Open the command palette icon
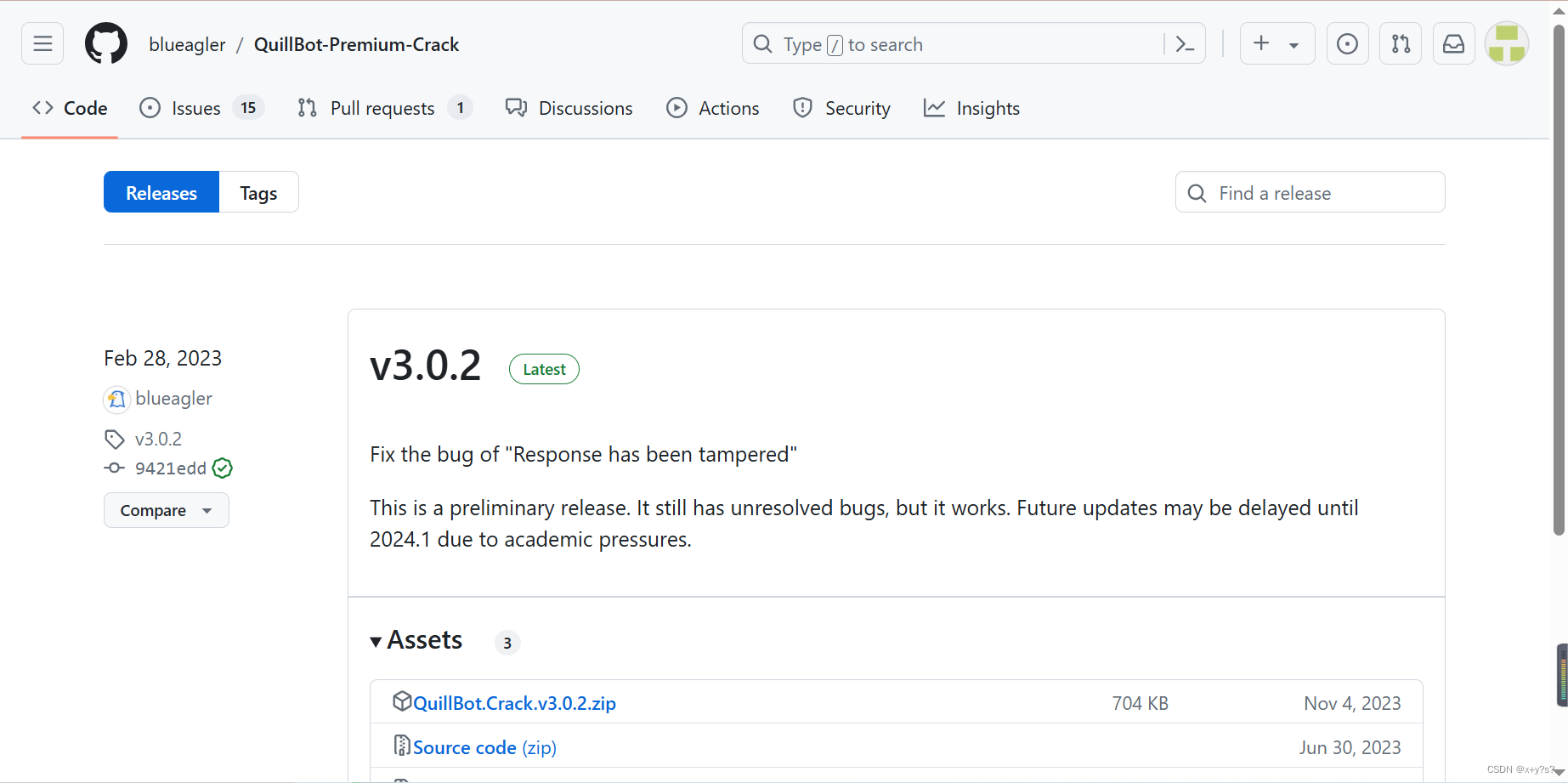Image resolution: width=1568 pixels, height=783 pixels. point(1185,43)
